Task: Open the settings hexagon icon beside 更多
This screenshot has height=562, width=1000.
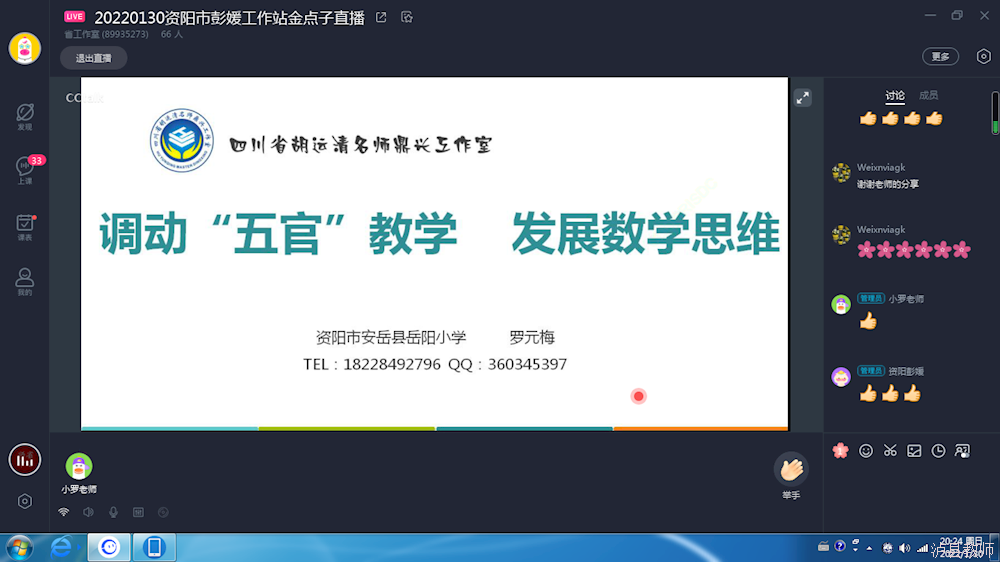Action: tap(983, 57)
